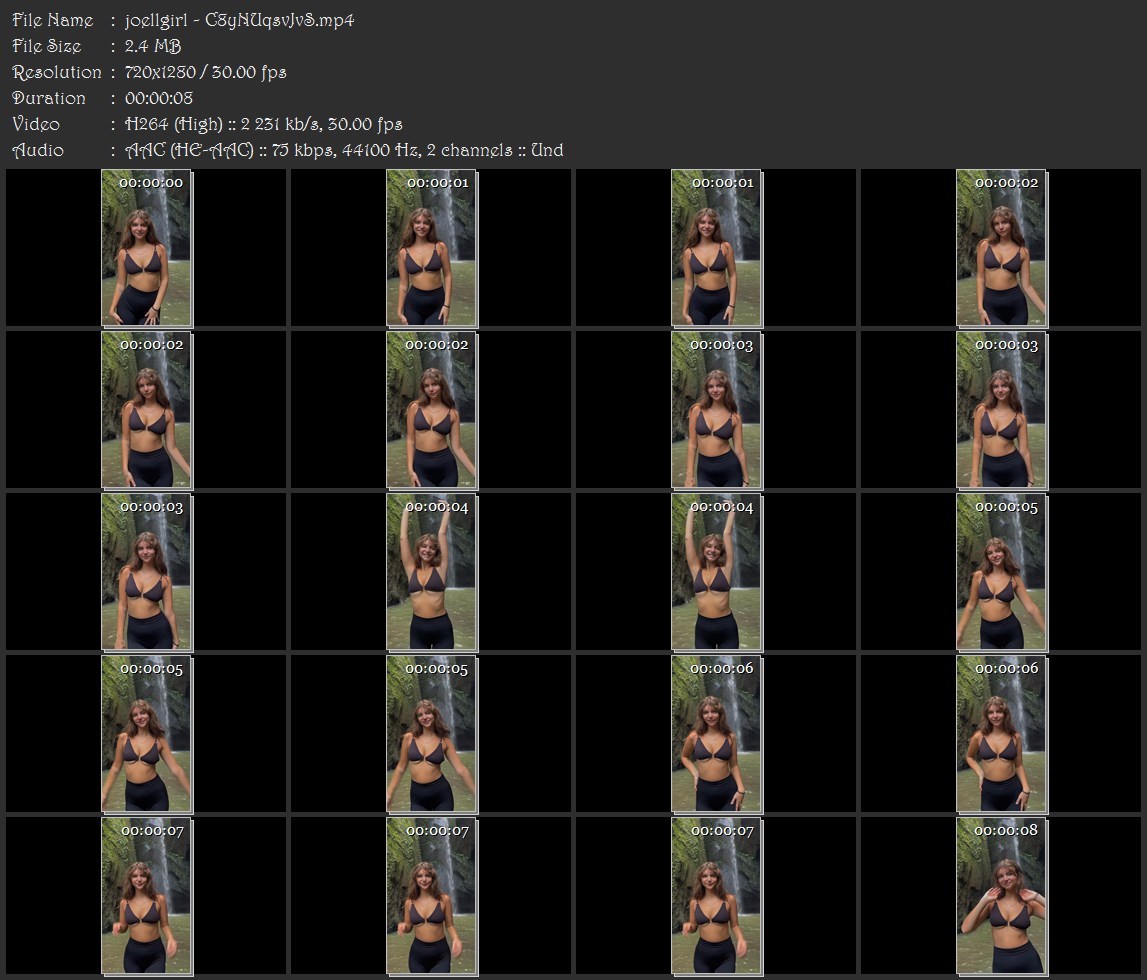This screenshot has height=980, width=1147.
Task: Click the "00:00:08" duration value in the header
Action: click(x=159, y=98)
